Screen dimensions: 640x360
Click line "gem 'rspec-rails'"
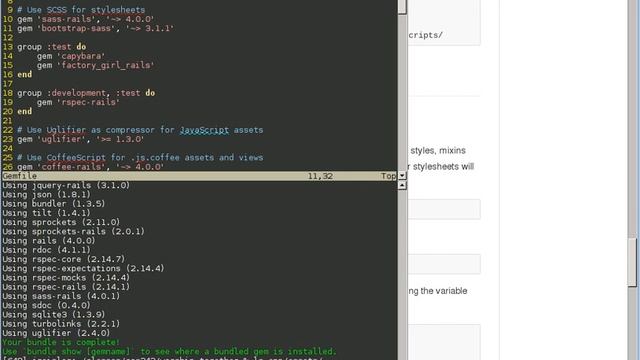tap(78, 102)
